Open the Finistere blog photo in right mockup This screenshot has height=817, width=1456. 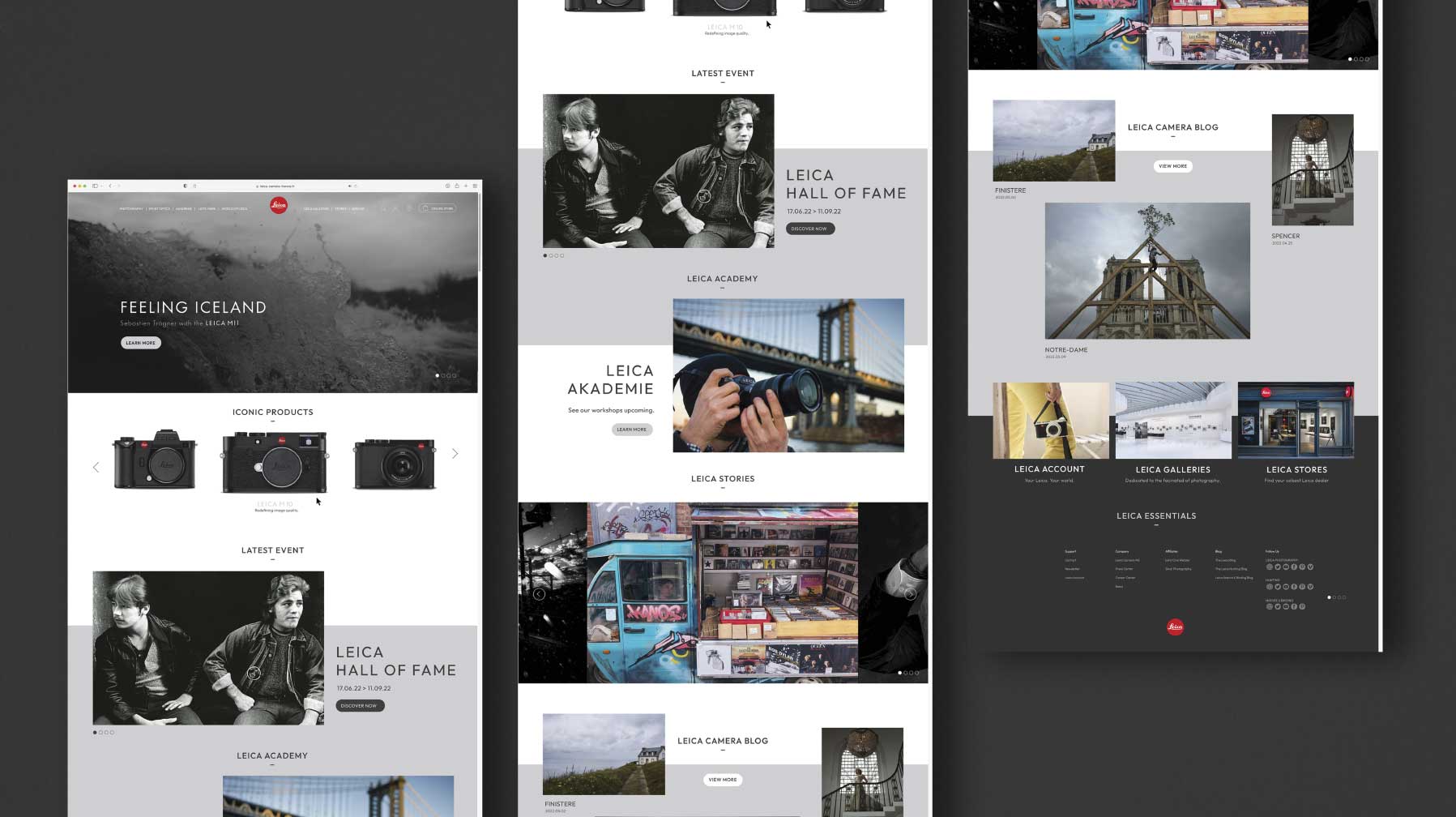coord(1053,141)
